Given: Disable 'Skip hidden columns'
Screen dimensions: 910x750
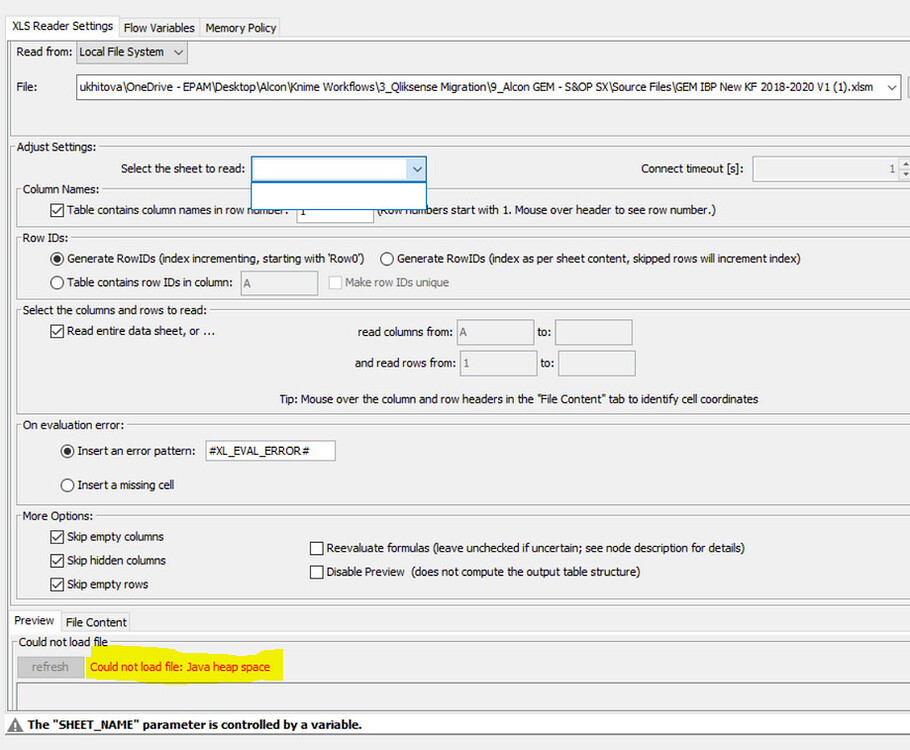Looking at the screenshot, I should 57,561.
